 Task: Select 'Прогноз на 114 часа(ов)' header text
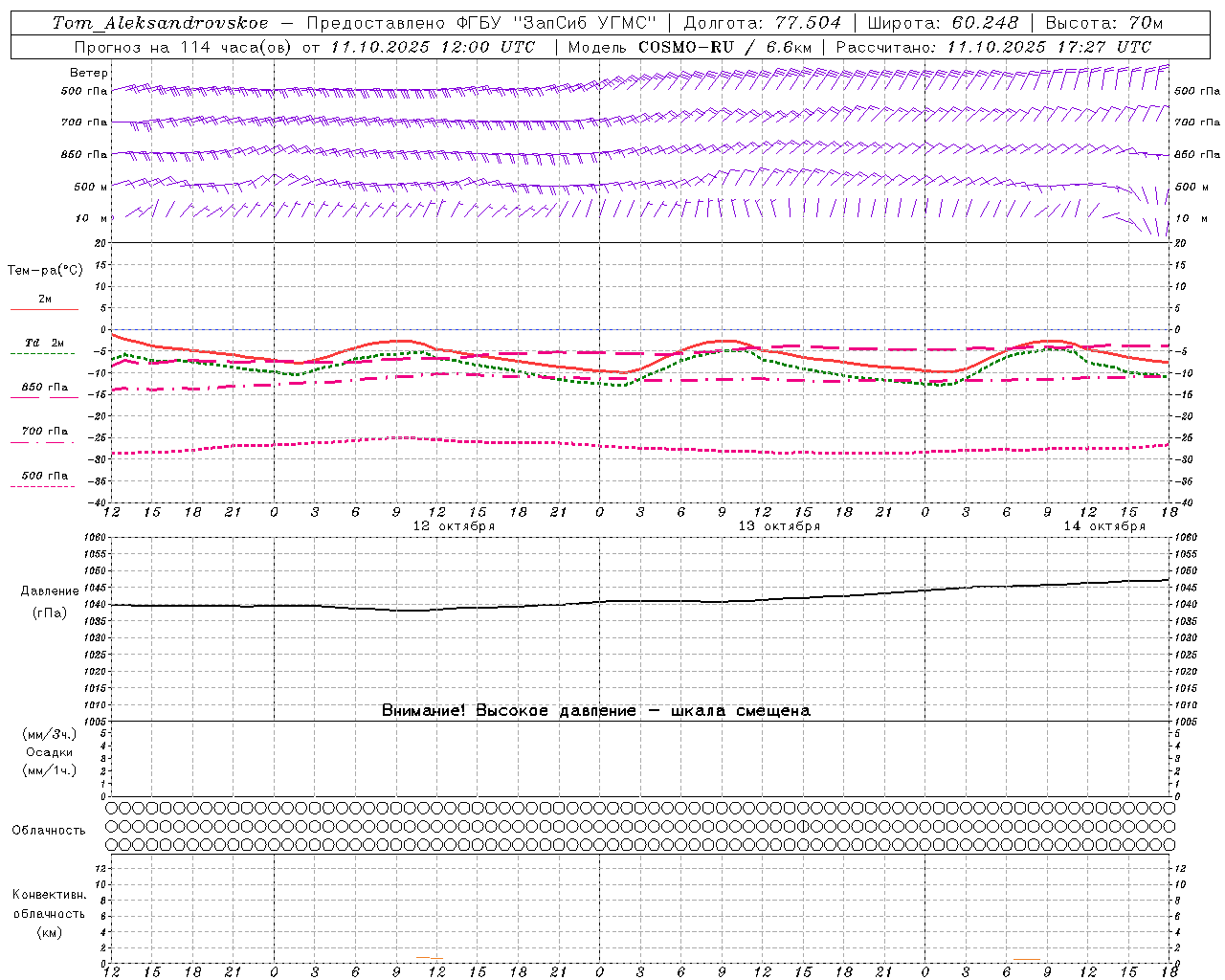[x=184, y=47]
